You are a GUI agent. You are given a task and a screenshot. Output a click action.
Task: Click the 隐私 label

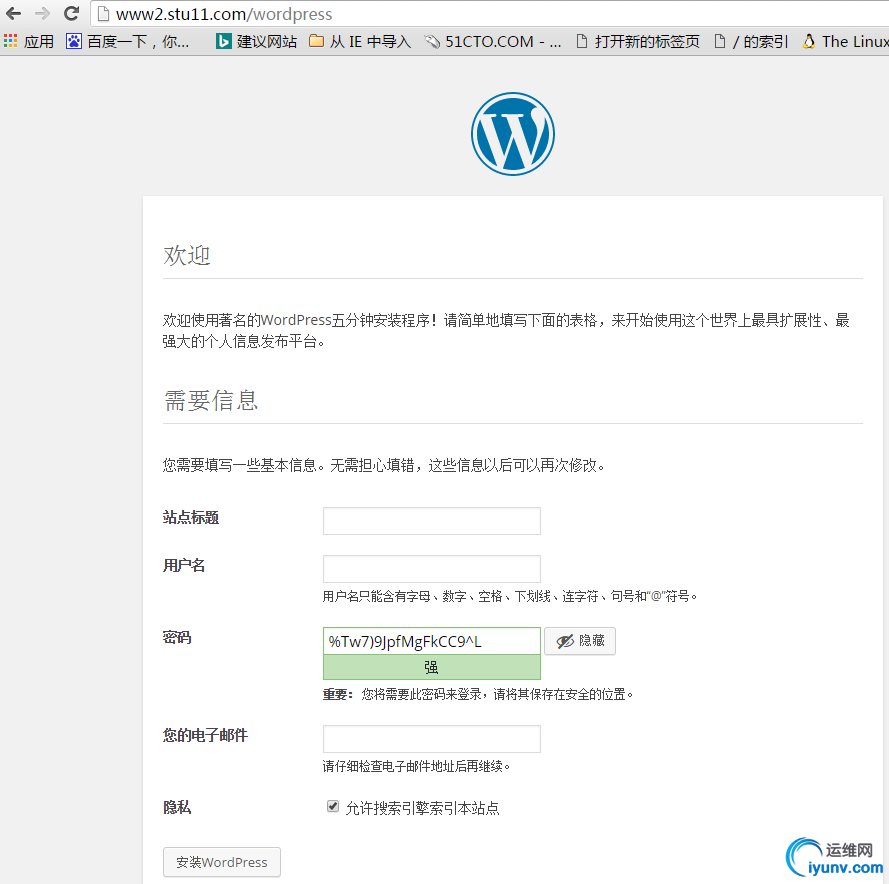177,807
